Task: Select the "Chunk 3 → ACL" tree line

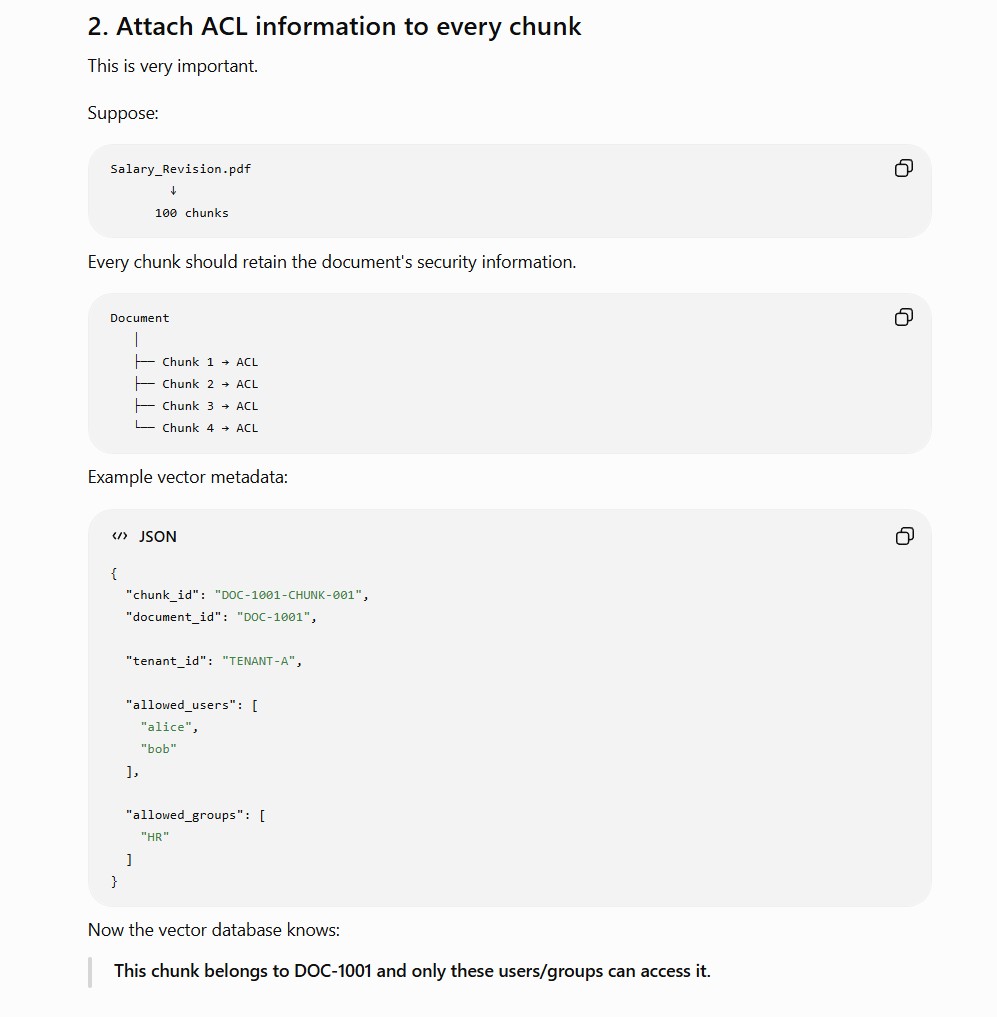Action: pyautogui.click(x=210, y=406)
